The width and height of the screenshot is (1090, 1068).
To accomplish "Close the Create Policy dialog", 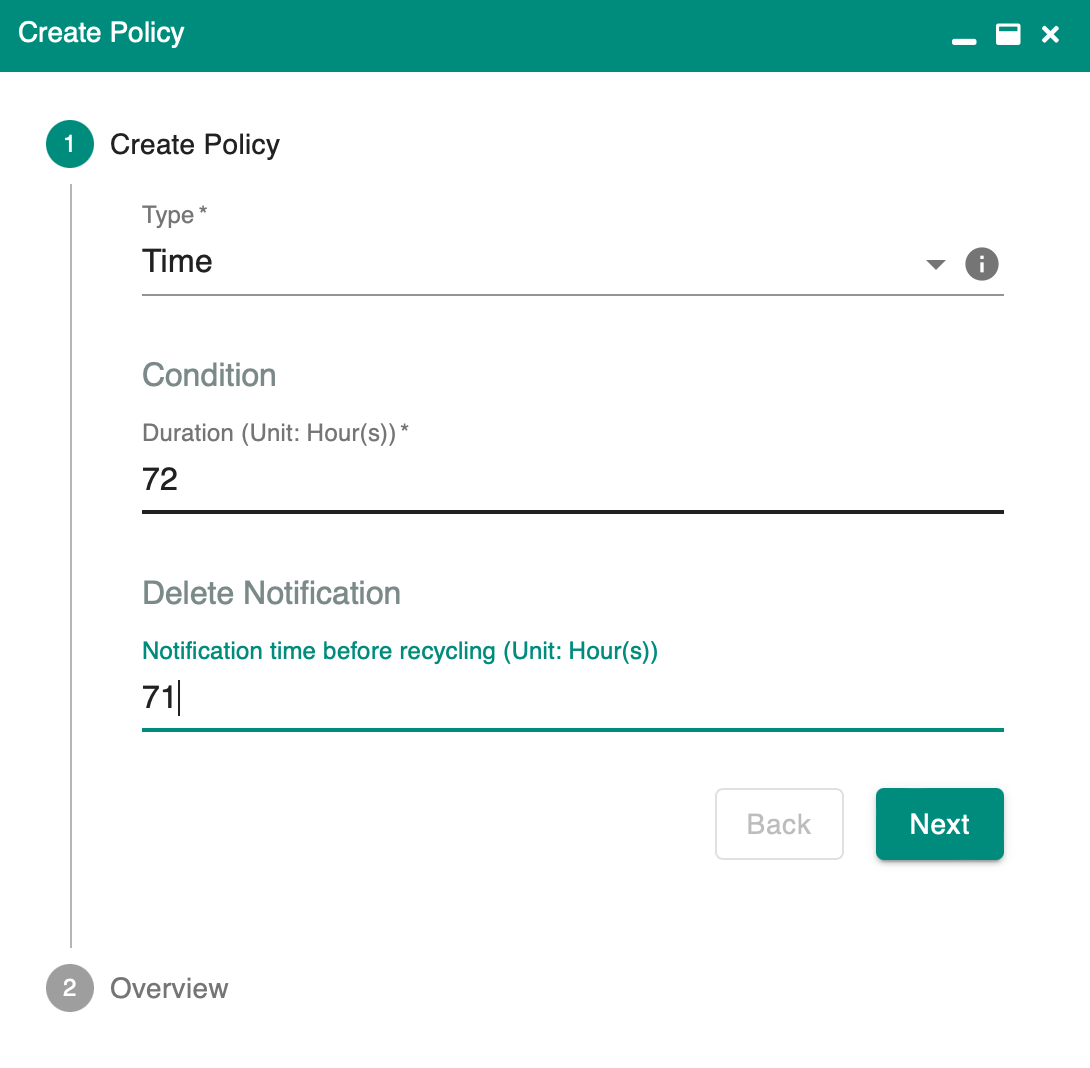I will 1050,34.
